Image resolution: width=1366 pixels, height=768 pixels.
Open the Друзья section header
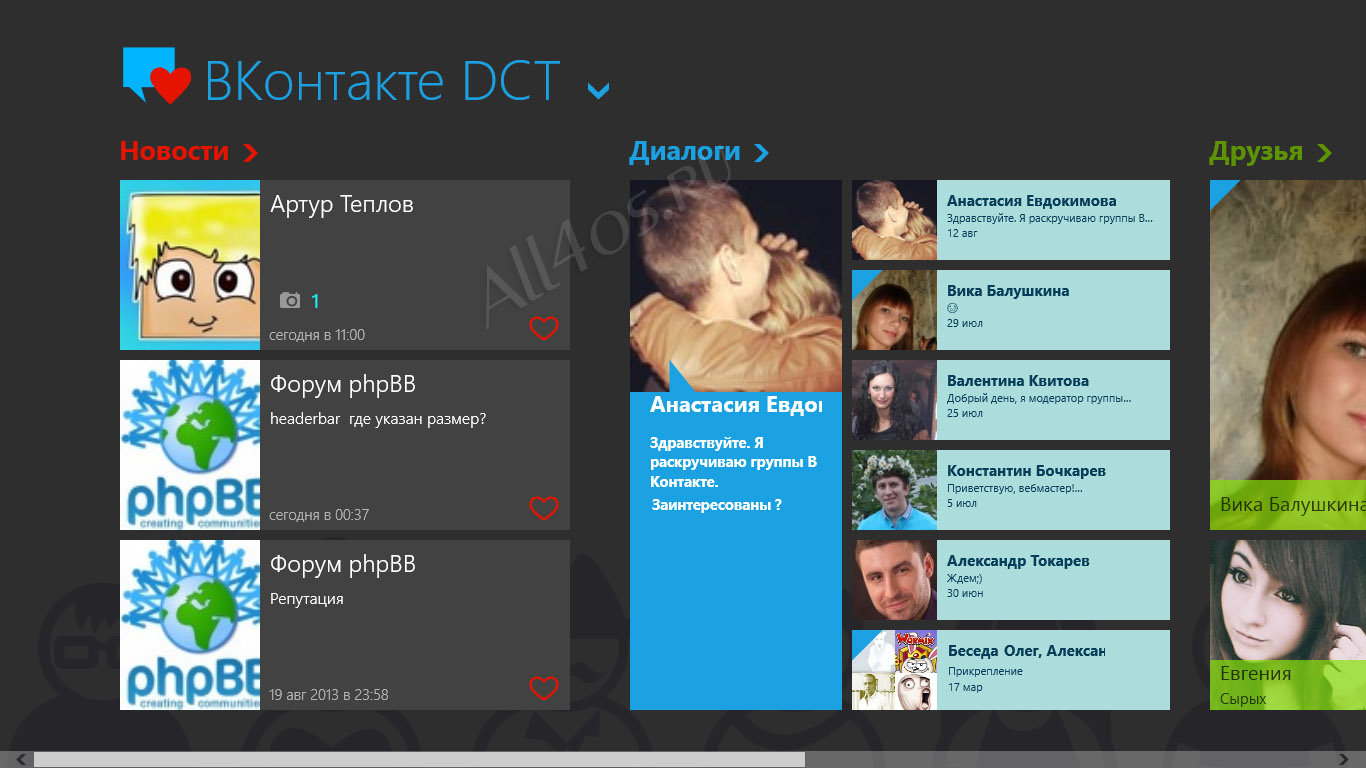click(1256, 152)
